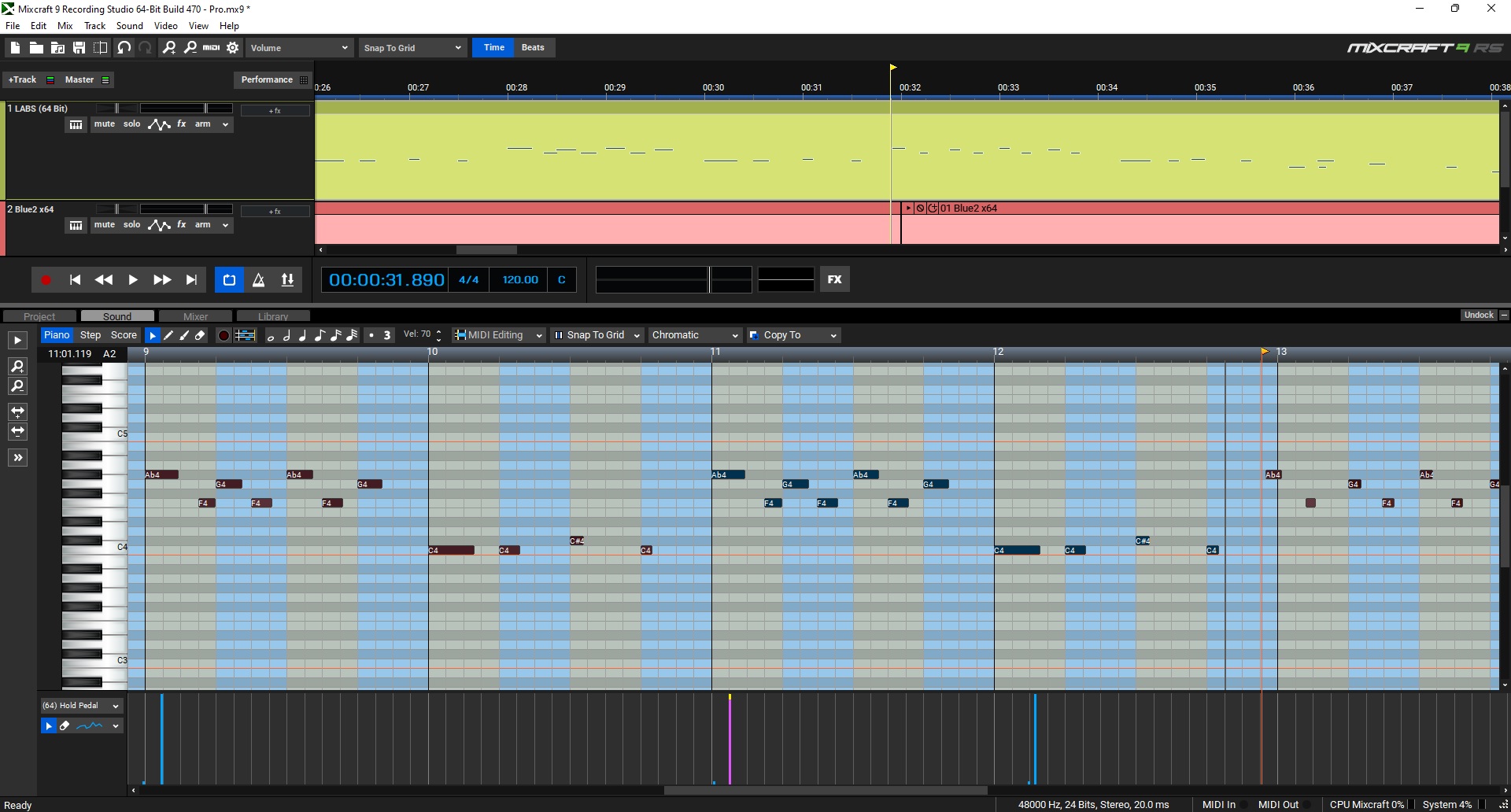Viewport: 1511px width, 812px height.
Task: Open the Mix menu
Action: pos(65,26)
